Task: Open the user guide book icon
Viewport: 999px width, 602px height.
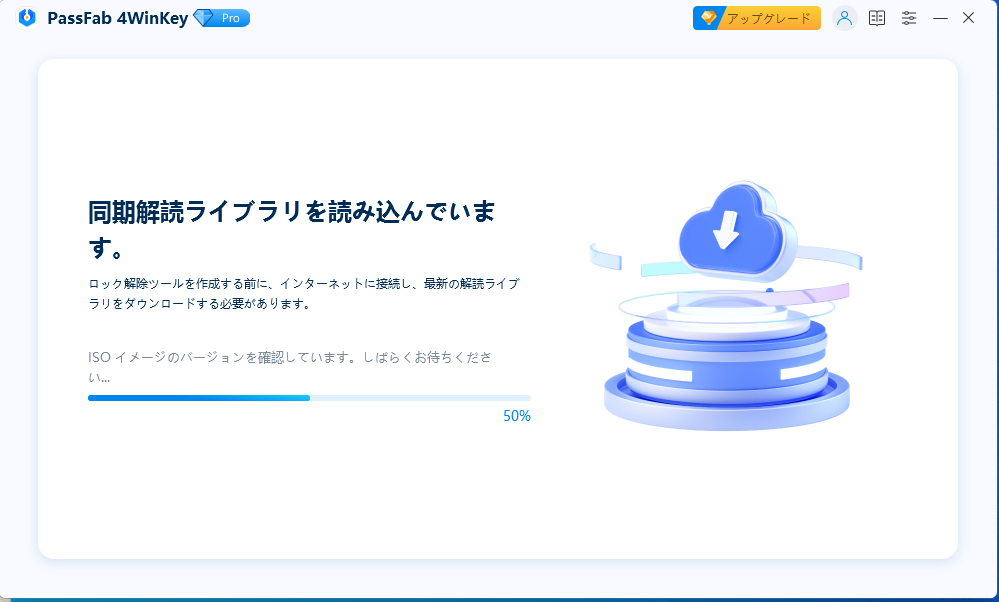Action: coord(877,18)
